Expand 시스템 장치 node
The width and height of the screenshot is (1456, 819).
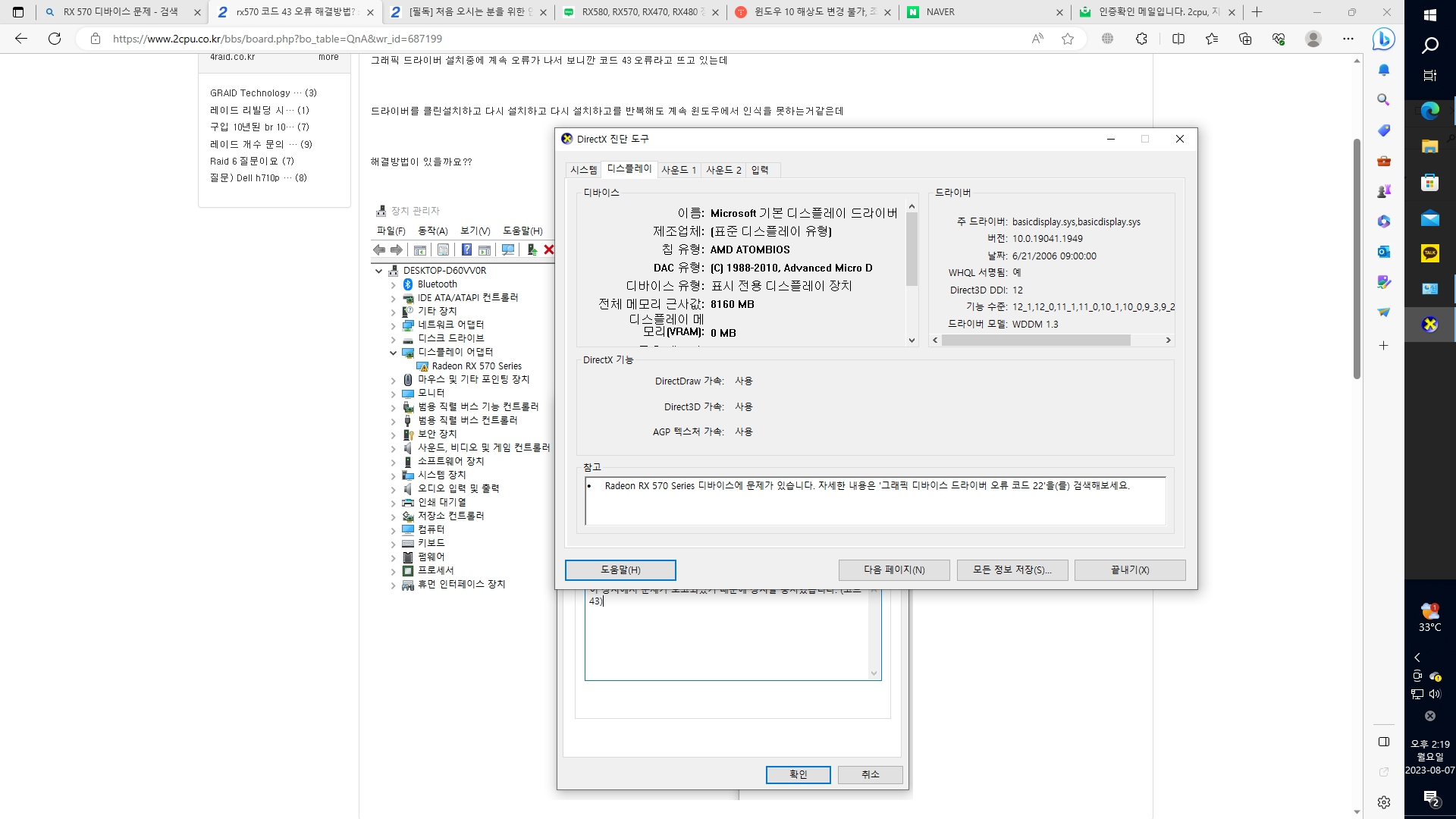393,475
